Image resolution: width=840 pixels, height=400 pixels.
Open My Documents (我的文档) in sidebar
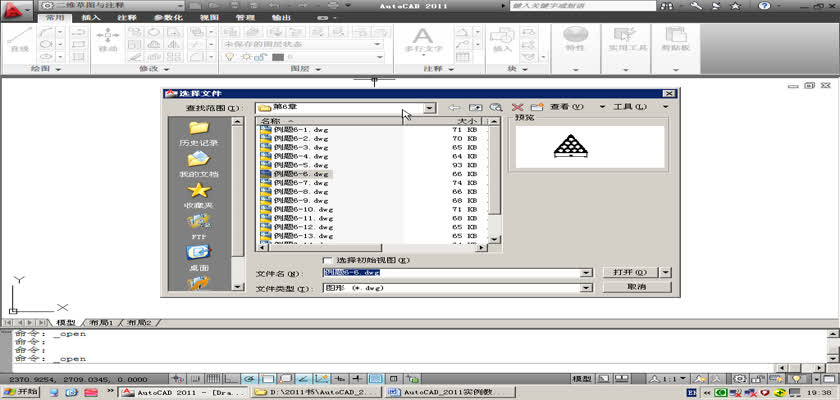pyautogui.click(x=199, y=160)
